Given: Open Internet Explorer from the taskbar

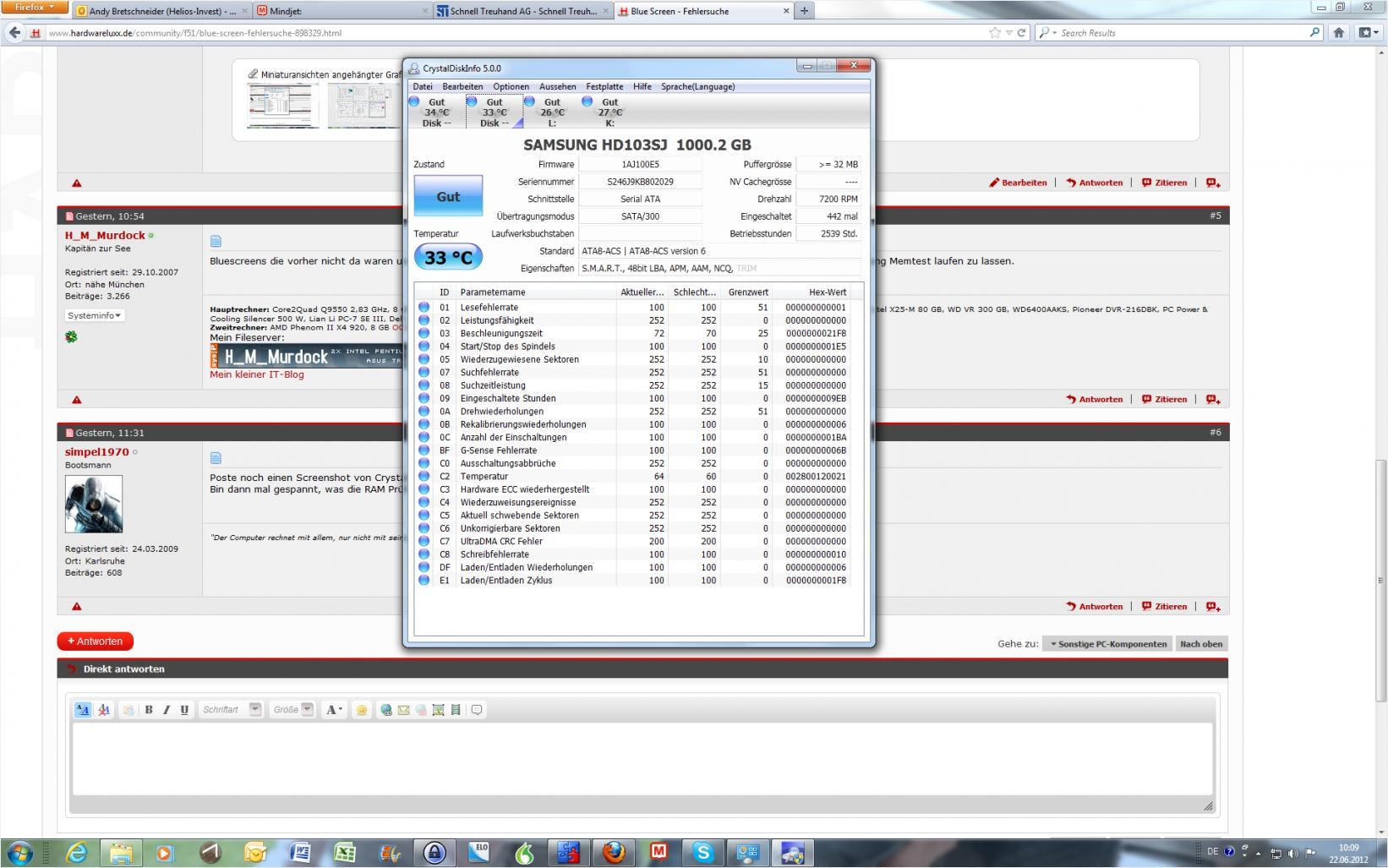Looking at the screenshot, I should [x=77, y=853].
